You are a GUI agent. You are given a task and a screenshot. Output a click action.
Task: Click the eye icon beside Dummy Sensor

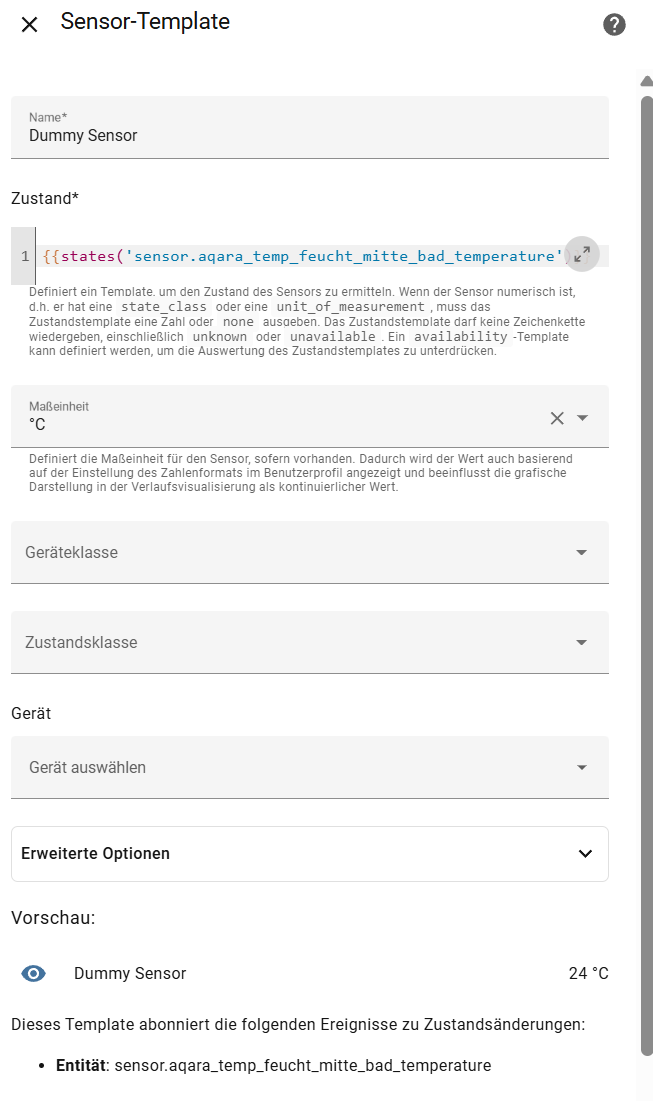[34, 974]
